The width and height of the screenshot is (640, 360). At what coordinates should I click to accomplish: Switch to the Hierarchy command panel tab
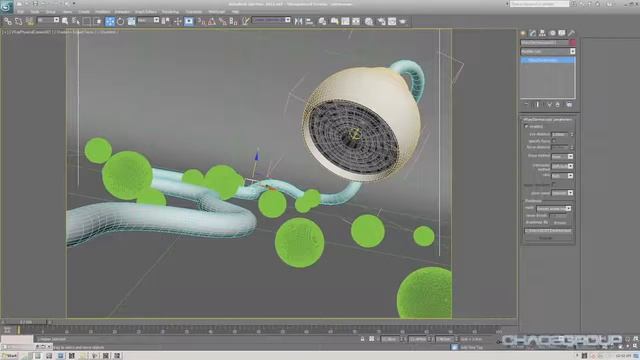pyautogui.click(x=542, y=33)
